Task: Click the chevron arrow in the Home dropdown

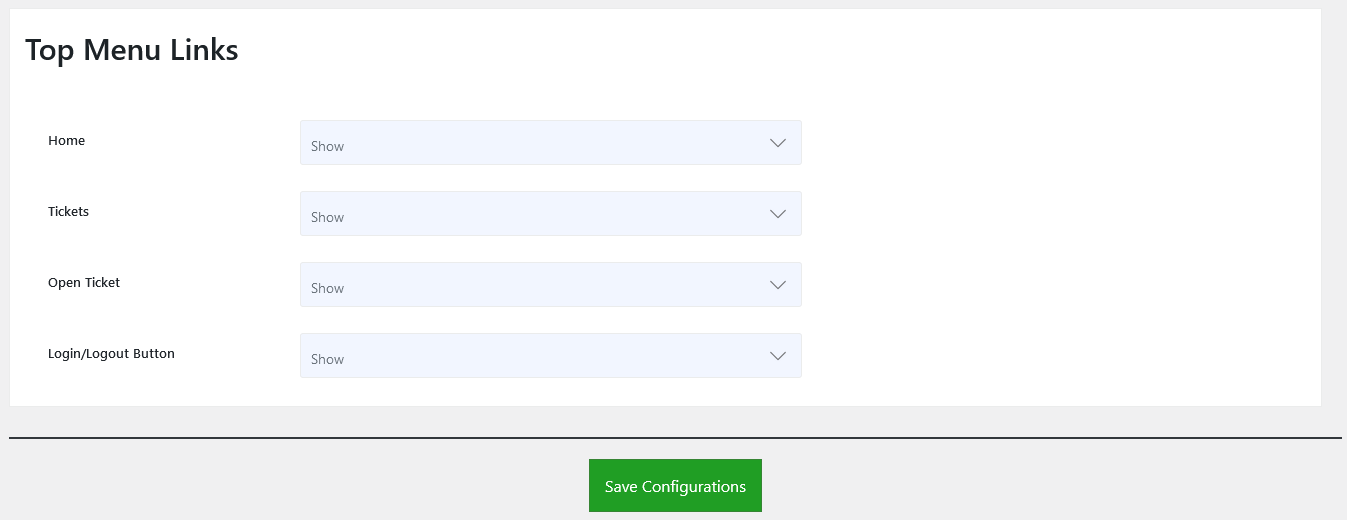Action: tap(778, 143)
